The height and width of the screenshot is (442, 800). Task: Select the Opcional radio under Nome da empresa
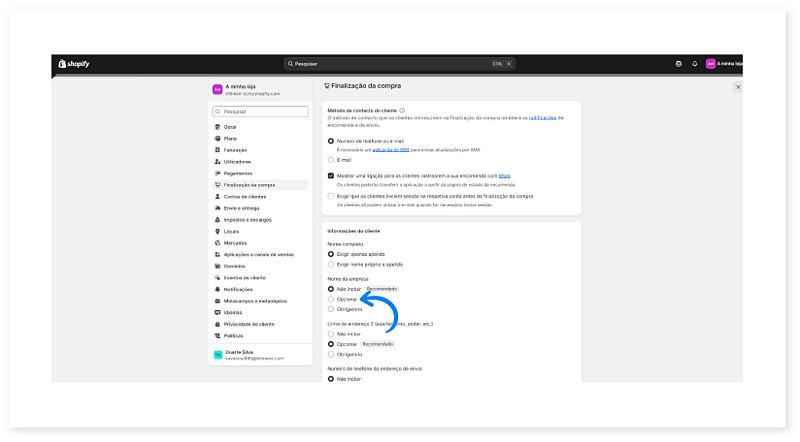tap(331, 299)
